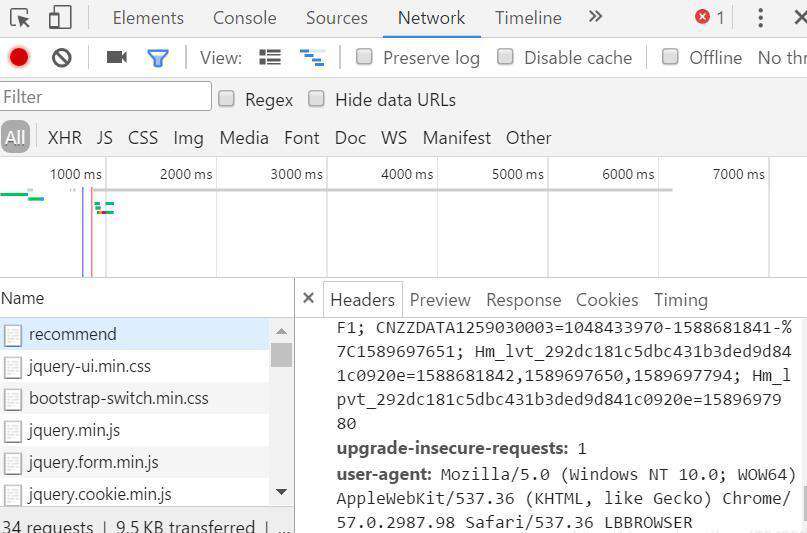Check the Regex filter option
This screenshot has height=533, width=807.
[x=226, y=98]
